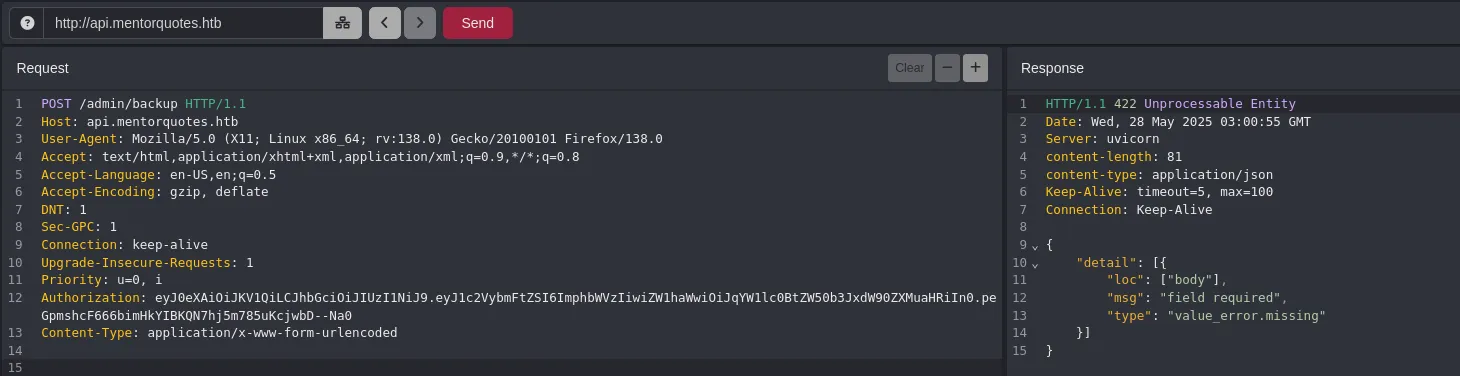
Task: Place cursor on empty line 15 of request body
Action: [520, 368]
